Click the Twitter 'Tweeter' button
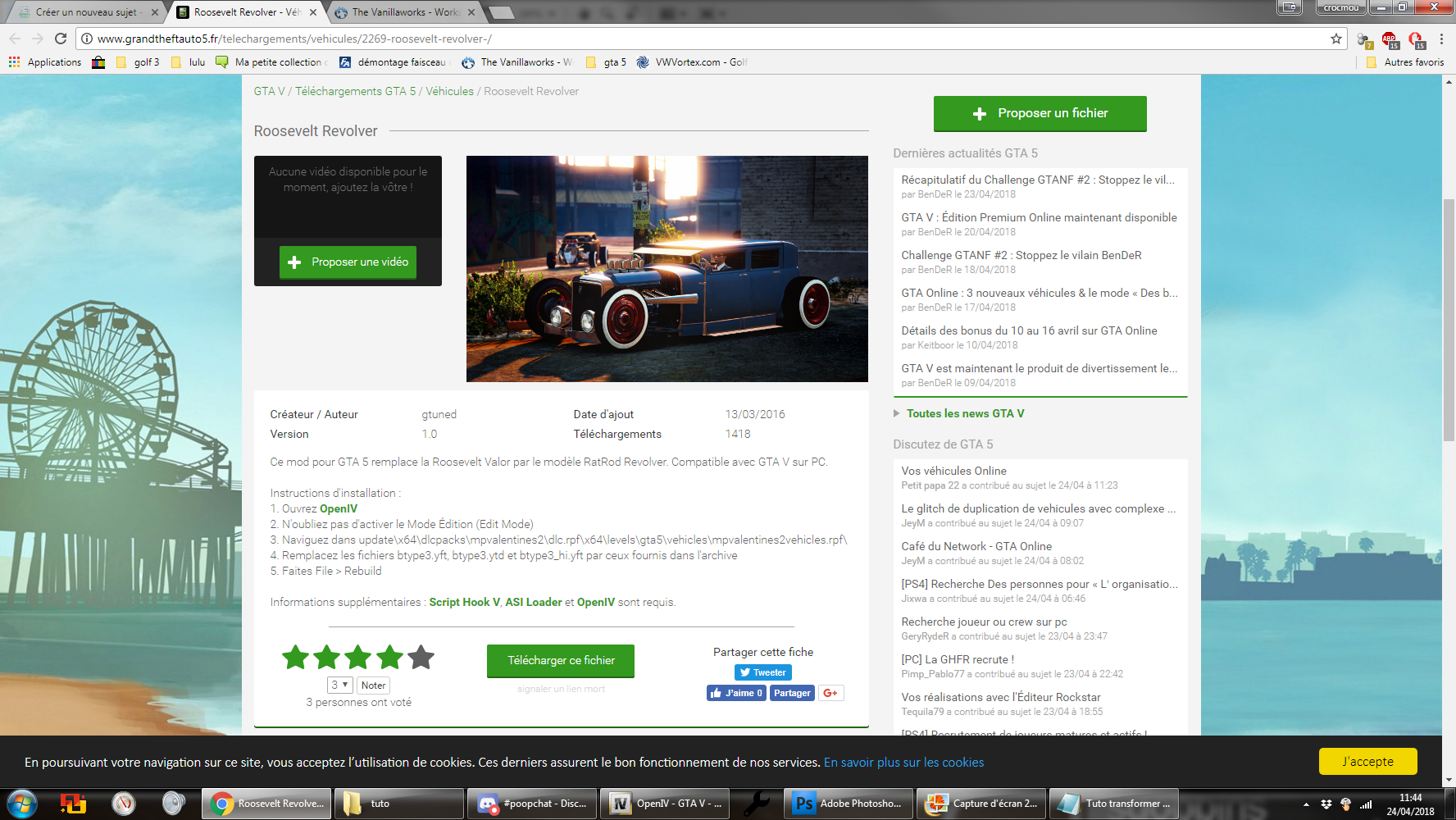Viewport: 1456px width, 820px height. click(762, 672)
